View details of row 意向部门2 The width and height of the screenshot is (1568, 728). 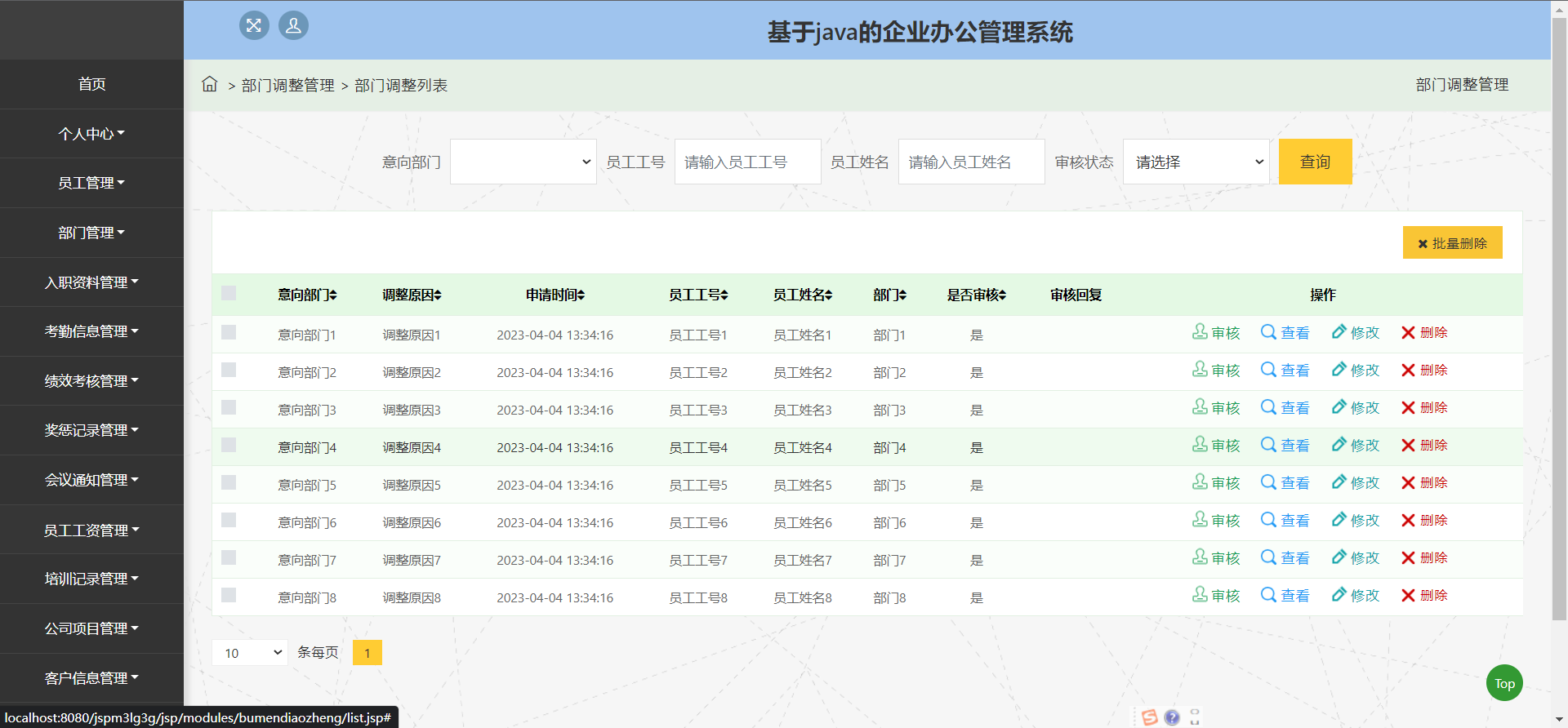click(1285, 370)
